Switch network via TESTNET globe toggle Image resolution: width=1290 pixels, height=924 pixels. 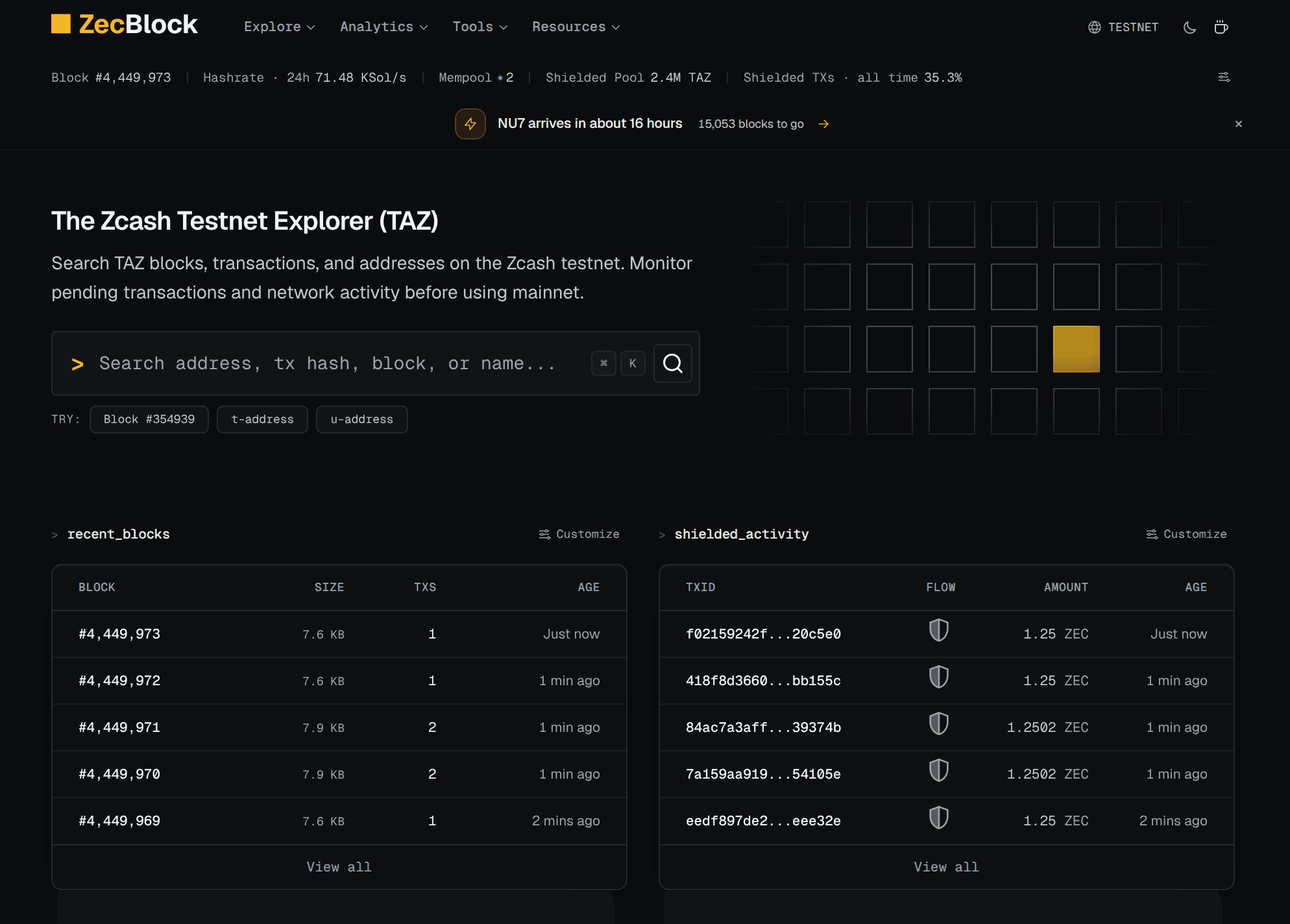point(1123,27)
